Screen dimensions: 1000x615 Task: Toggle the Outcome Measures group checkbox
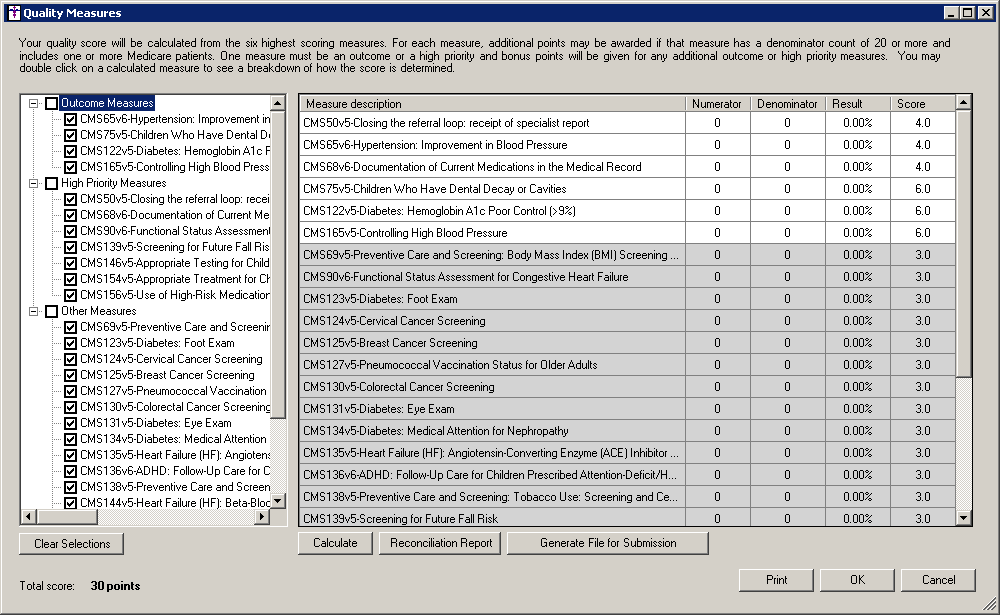tap(51, 104)
